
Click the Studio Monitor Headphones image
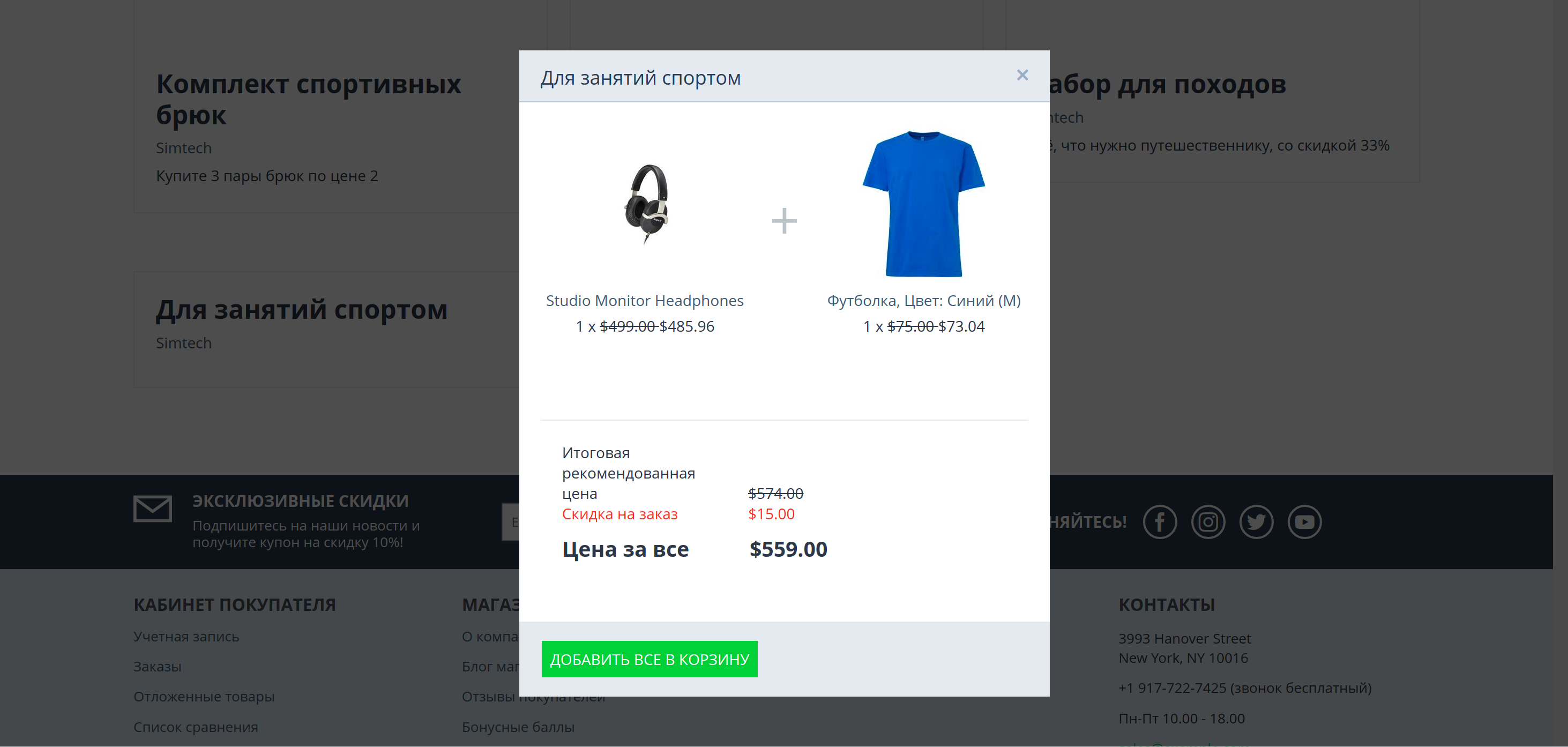click(x=645, y=204)
